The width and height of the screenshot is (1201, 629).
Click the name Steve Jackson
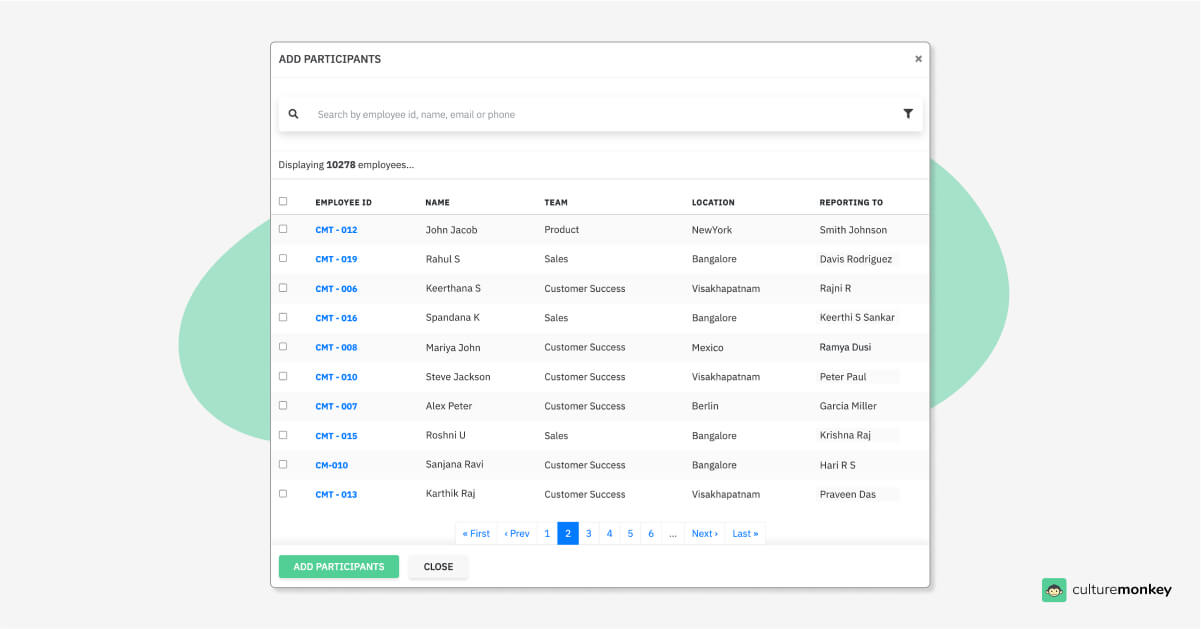click(x=458, y=377)
